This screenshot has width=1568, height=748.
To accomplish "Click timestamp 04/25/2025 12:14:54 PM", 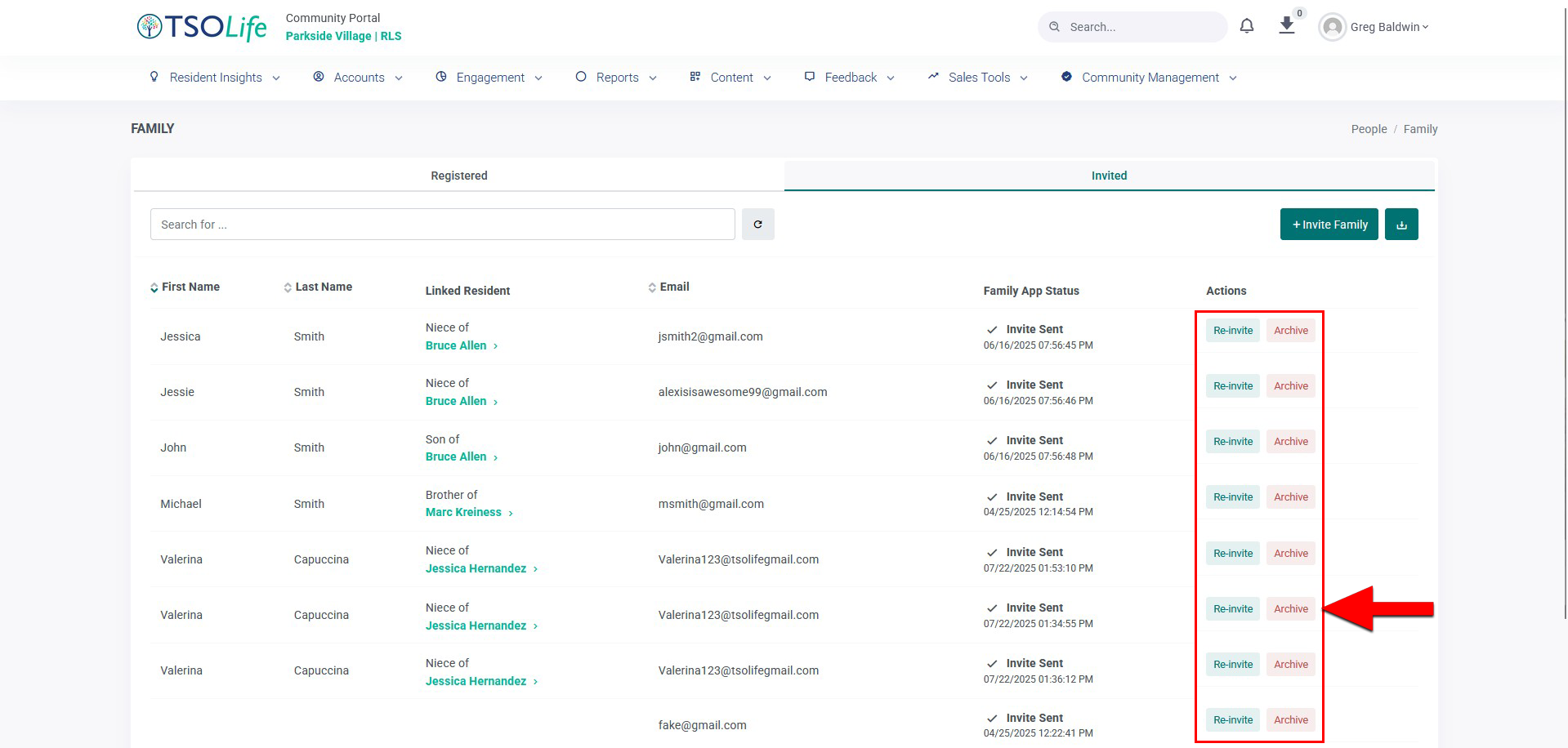I will point(1038,512).
